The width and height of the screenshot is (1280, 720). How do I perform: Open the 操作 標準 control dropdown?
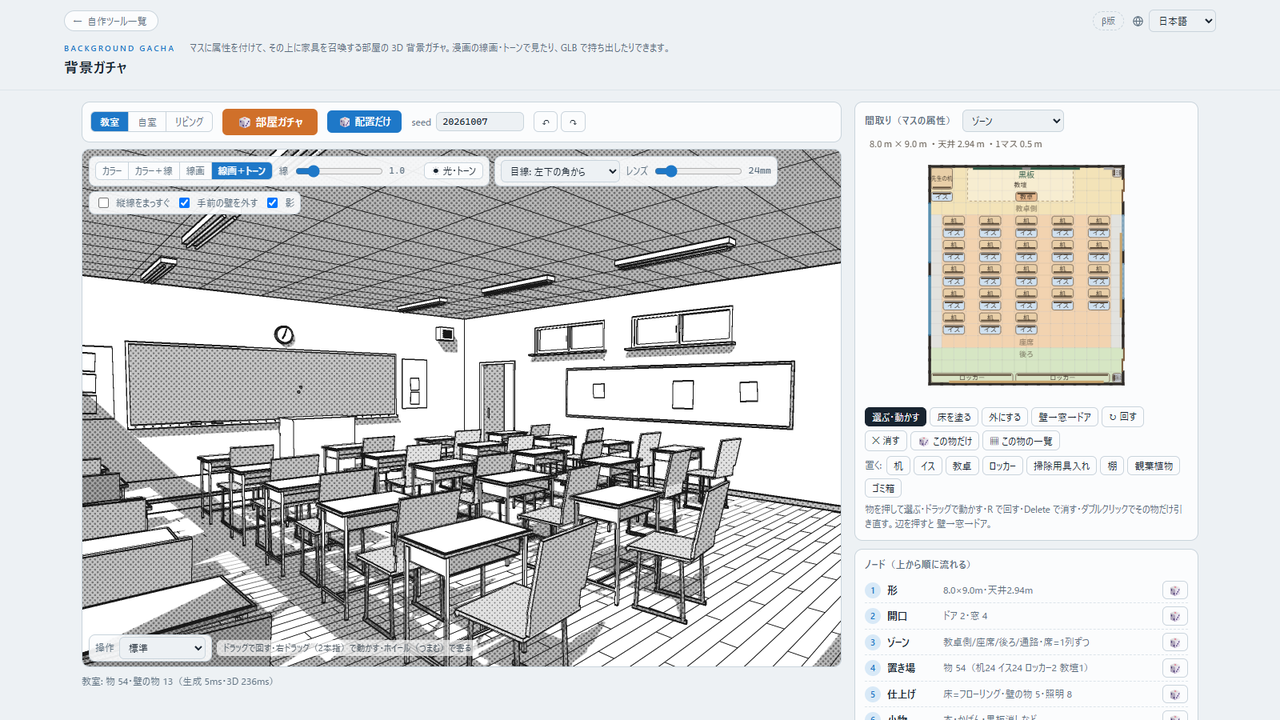pos(164,648)
